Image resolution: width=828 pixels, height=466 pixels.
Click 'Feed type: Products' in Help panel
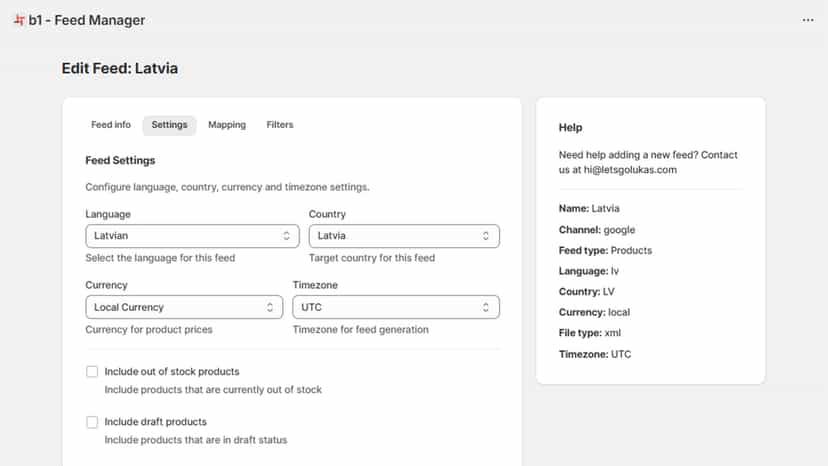(605, 250)
